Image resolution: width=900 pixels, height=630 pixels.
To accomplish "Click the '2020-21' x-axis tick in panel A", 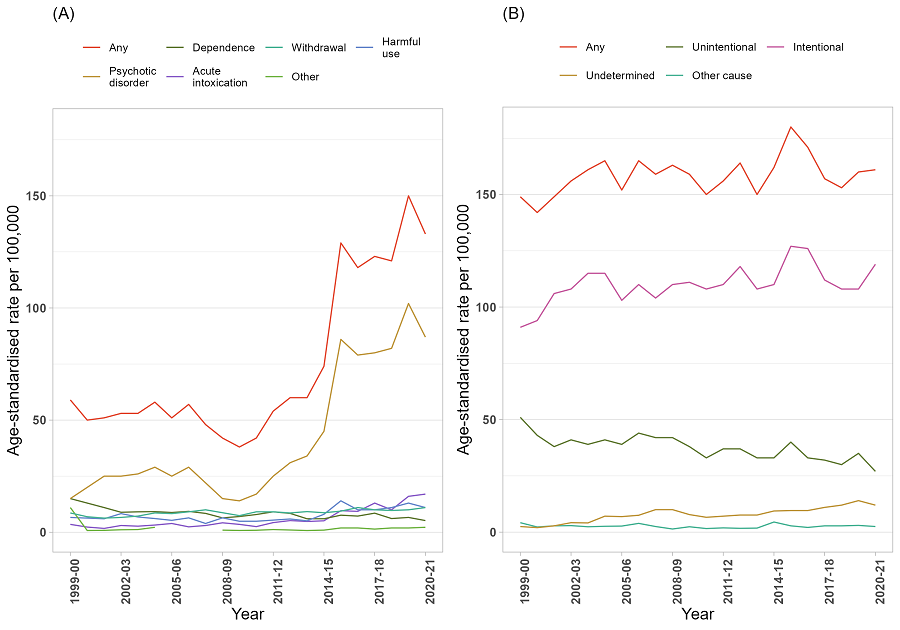I will pyautogui.click(x=430, y=580).
